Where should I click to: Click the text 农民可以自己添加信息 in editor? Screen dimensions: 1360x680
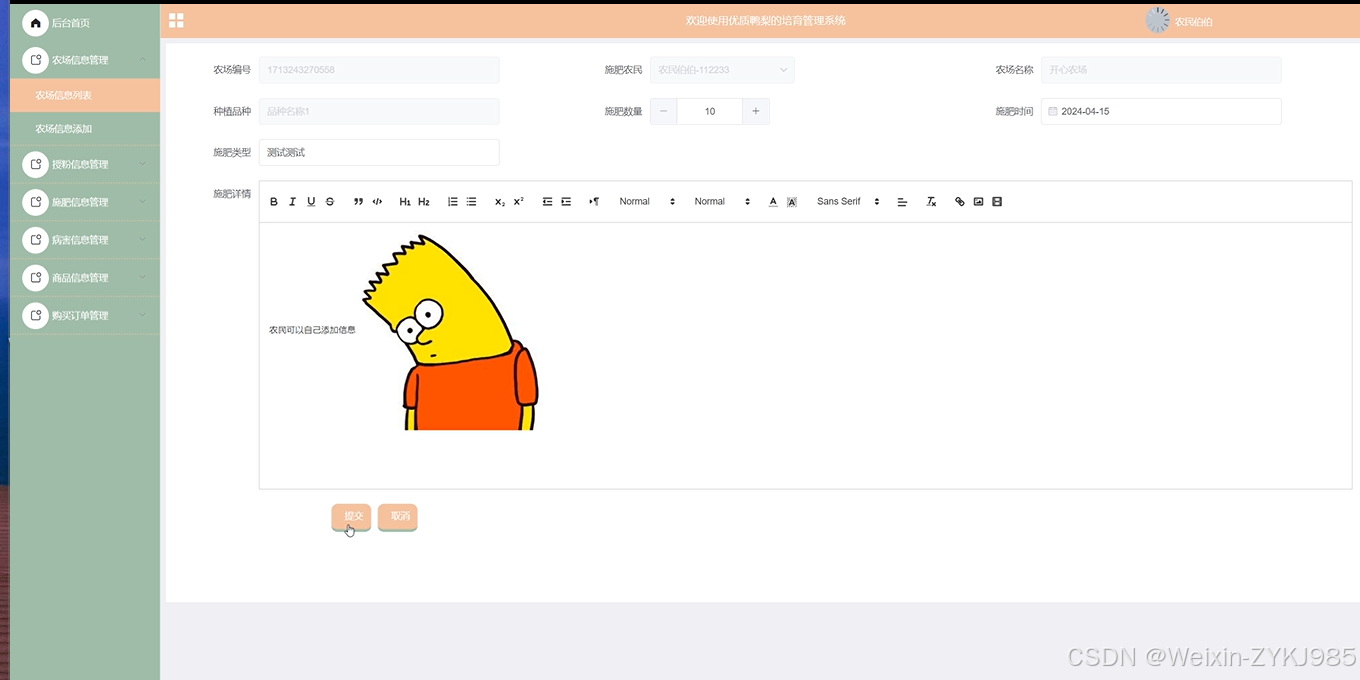pyautogui.click(x=312, y=330)
